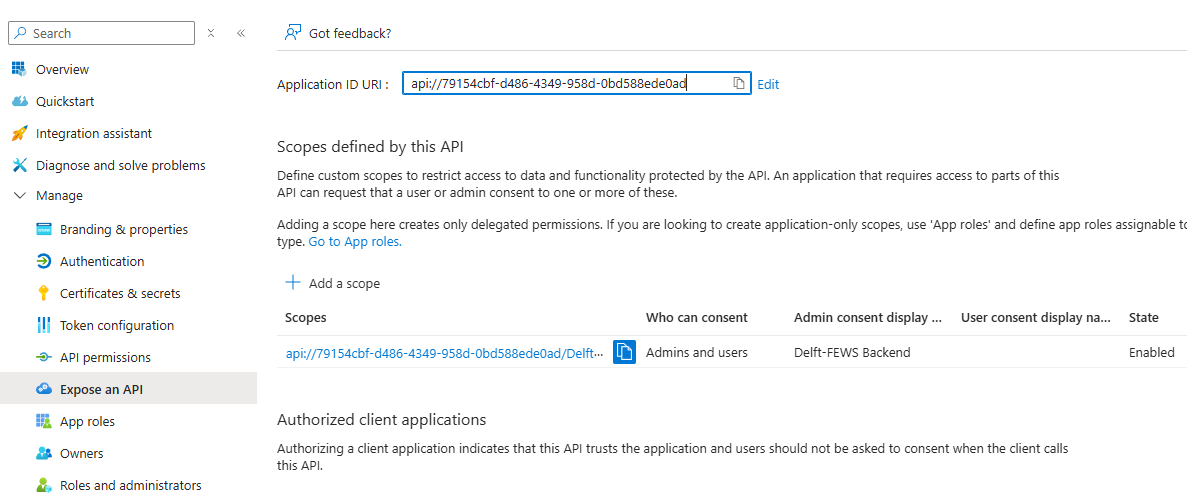Click the Integration assistant rocket icon
The width and height of the screenshot is (1187, 497).
pos(18,133)
